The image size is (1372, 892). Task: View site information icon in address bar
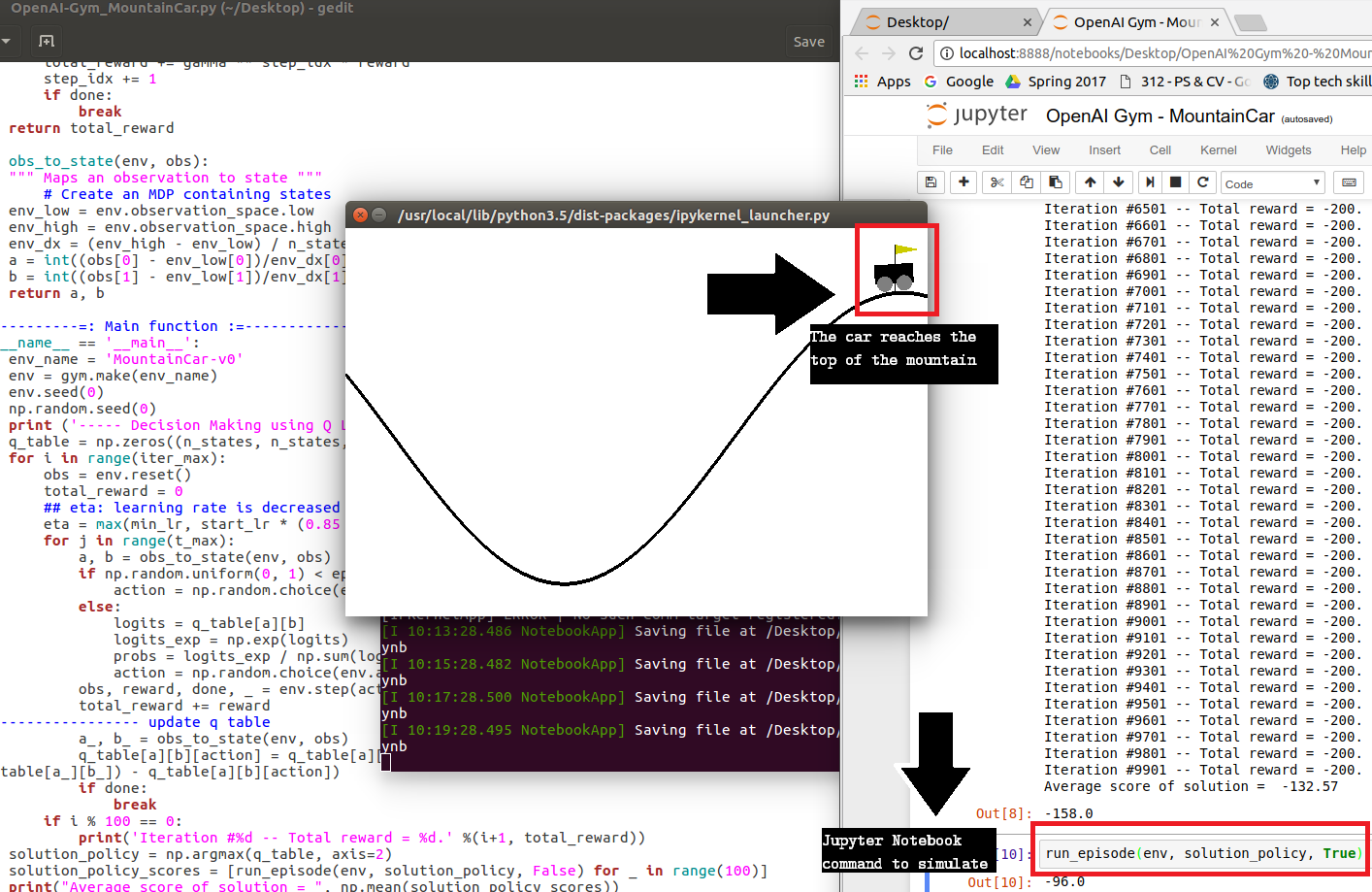[947, 53]
